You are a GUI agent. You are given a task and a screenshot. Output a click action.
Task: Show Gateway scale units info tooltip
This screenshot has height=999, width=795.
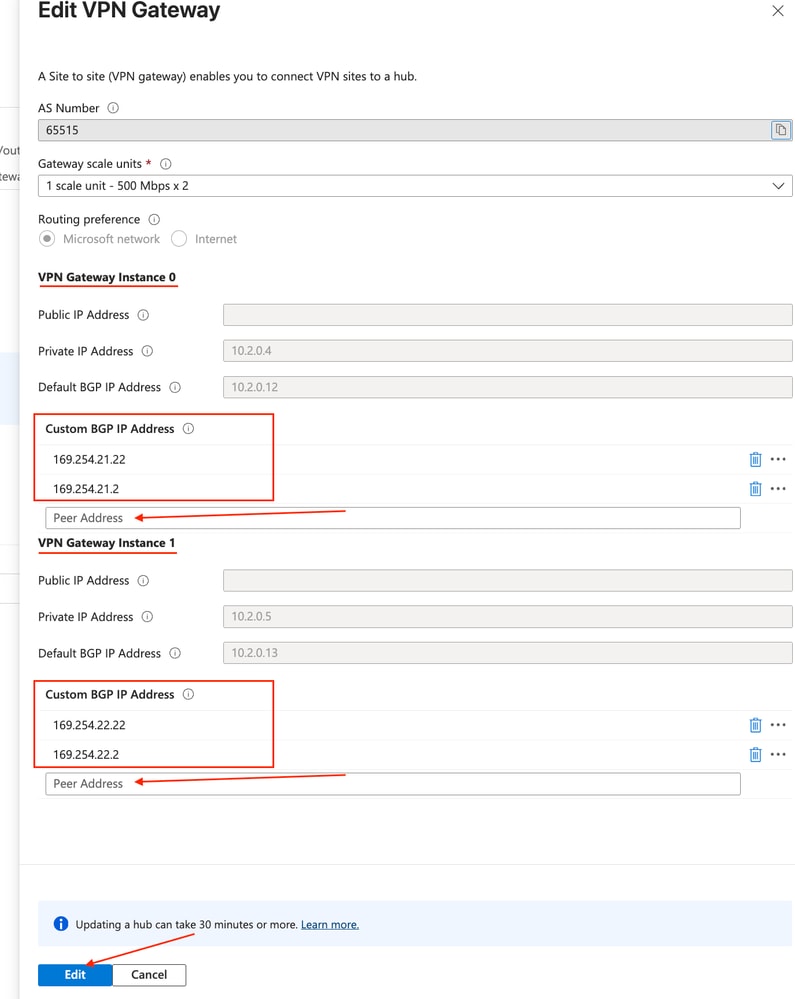166,164
